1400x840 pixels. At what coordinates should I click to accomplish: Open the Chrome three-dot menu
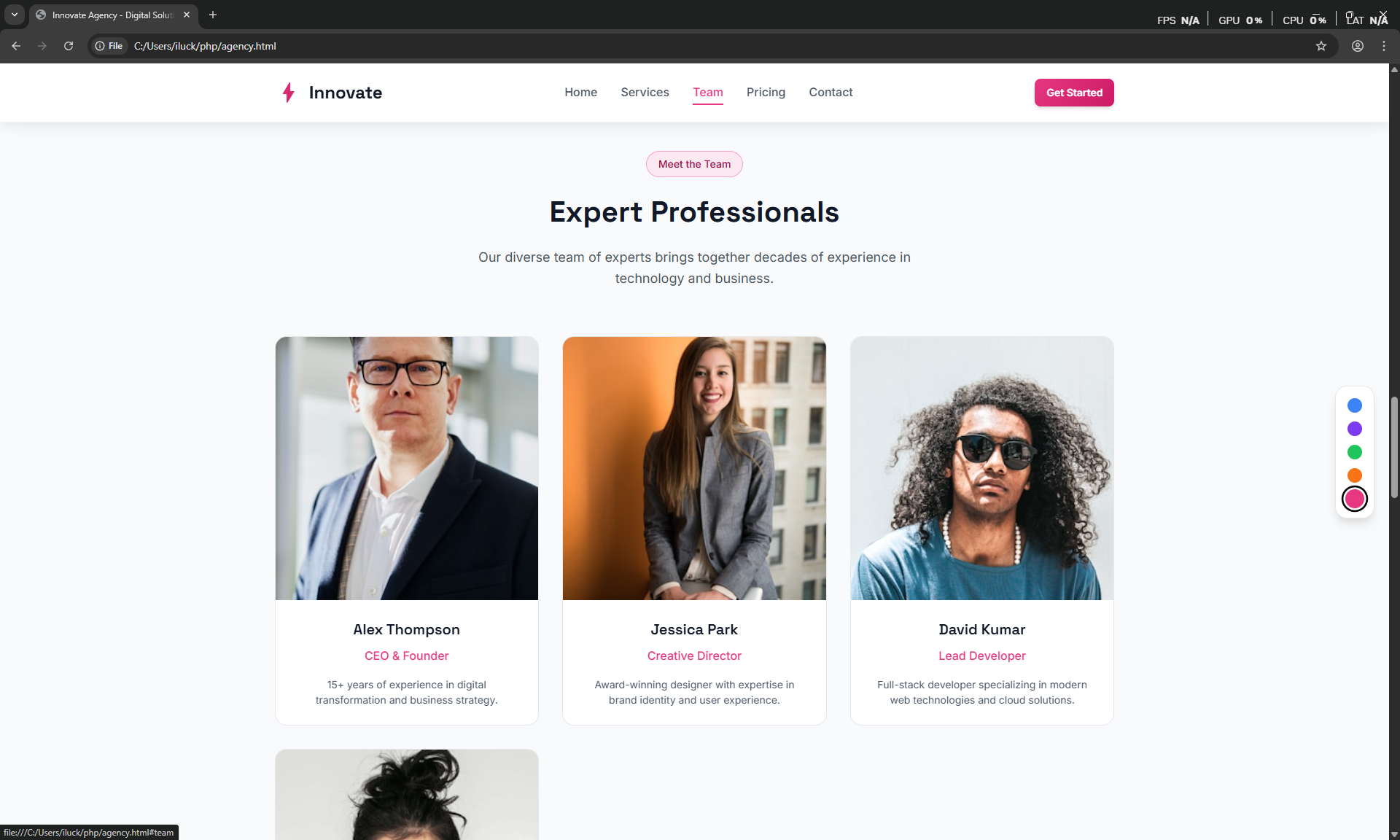pos(1384,46)
